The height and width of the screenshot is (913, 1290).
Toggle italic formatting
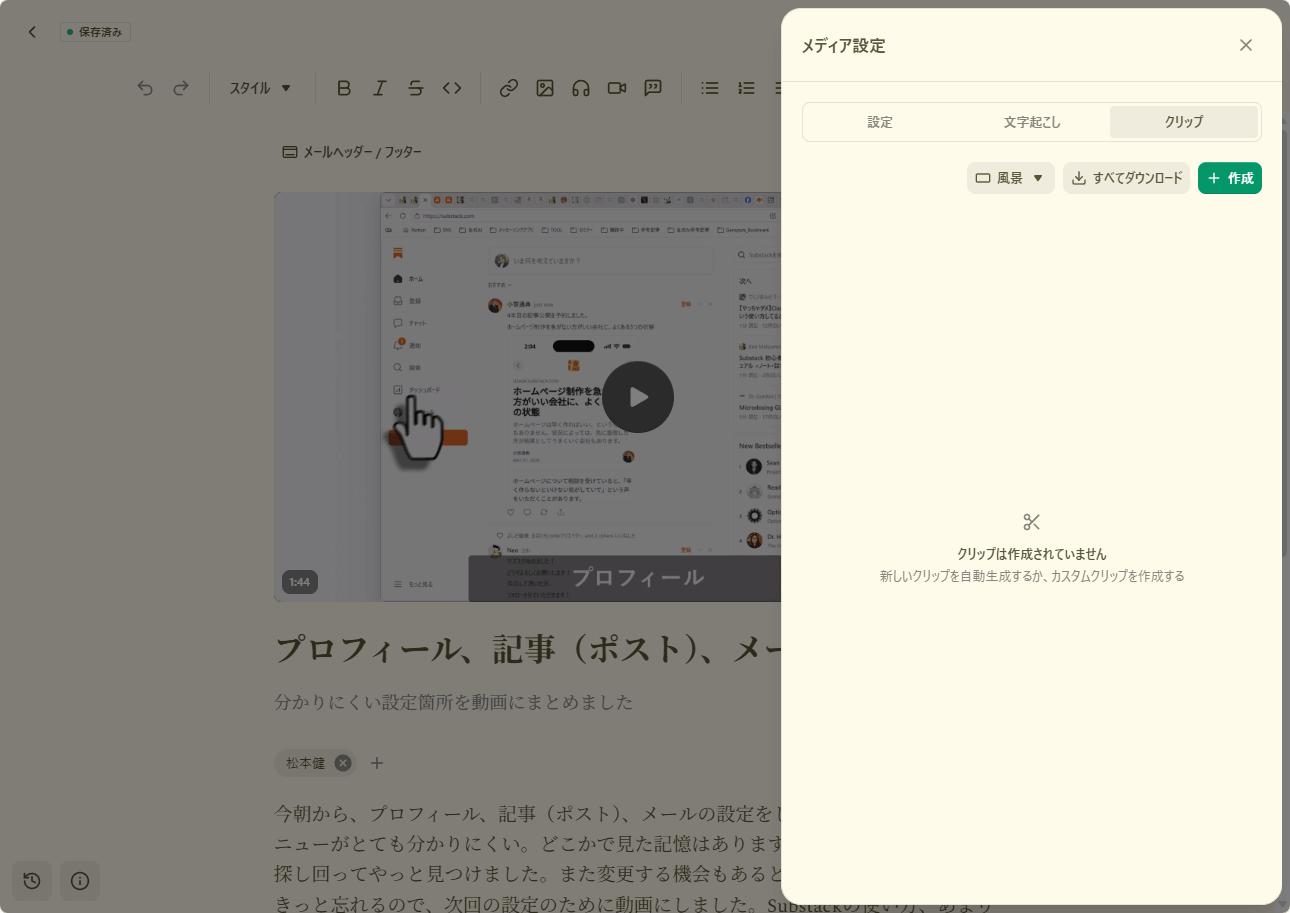tap(380, 88)
